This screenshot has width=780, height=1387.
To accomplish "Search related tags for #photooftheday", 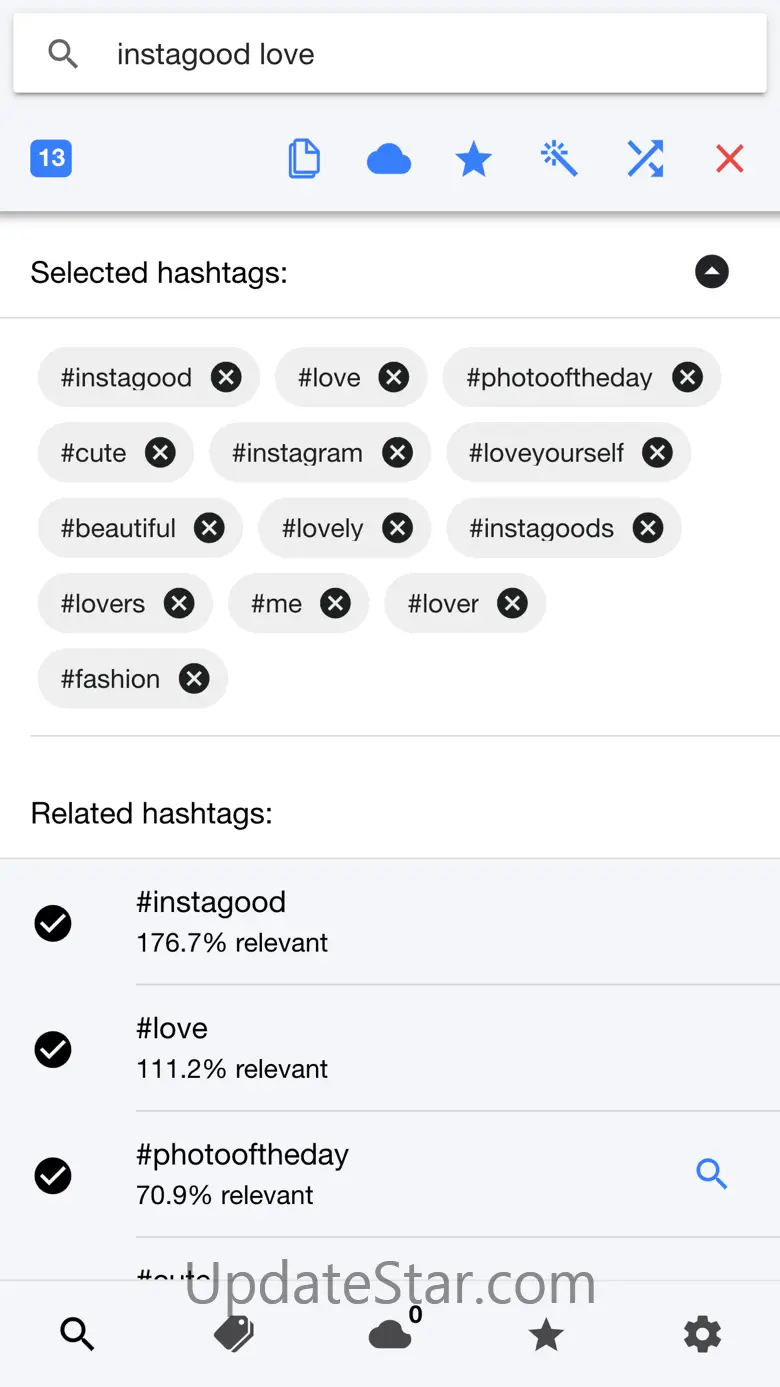I will (x=711, y=1174).
